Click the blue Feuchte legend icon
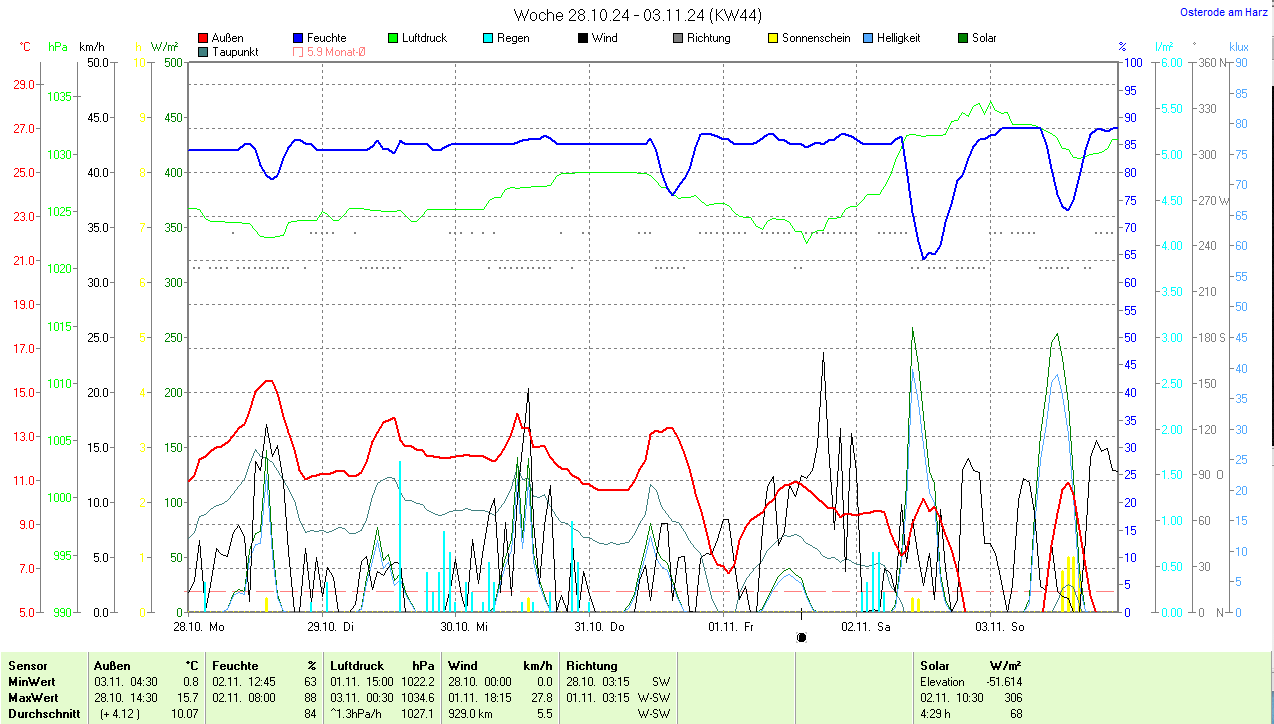Screen dimensions: 1274x724 point(298,39)
